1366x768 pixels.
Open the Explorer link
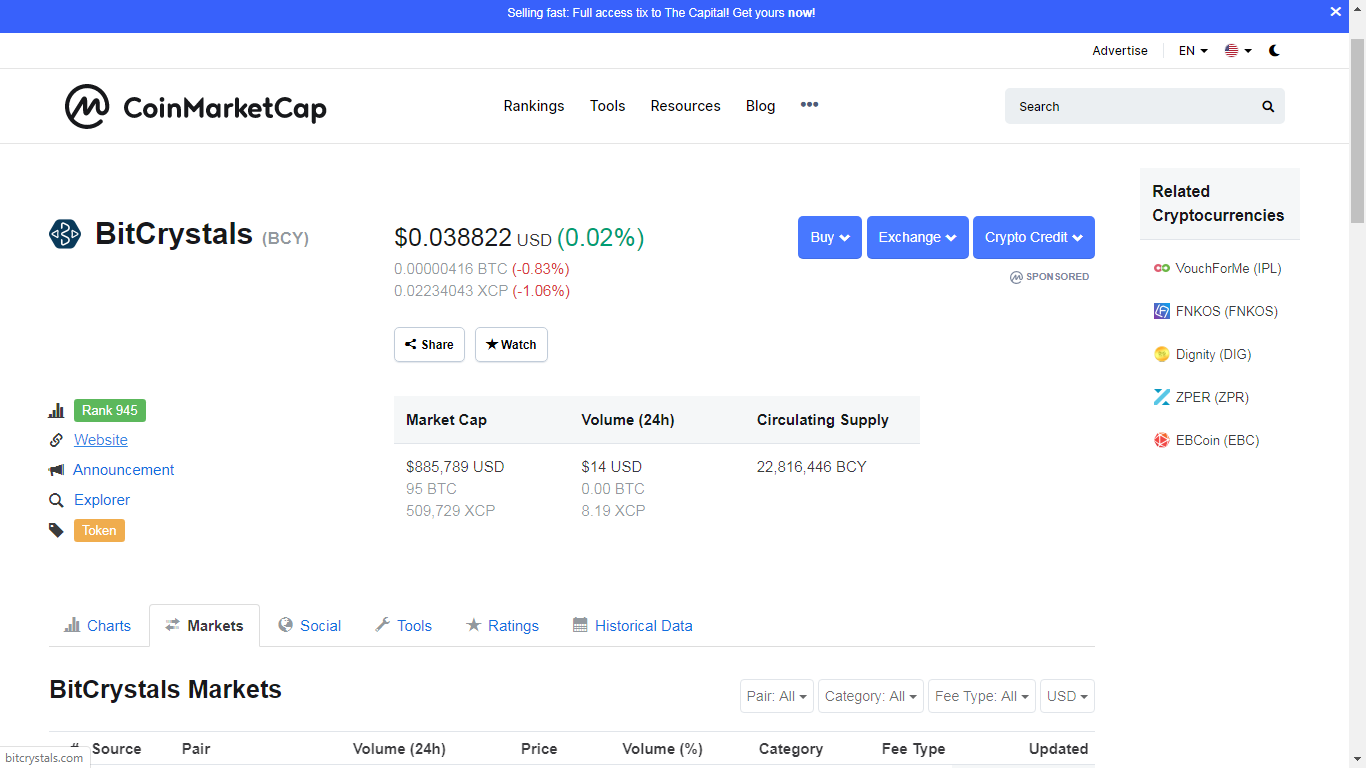[x=102, y=500]
